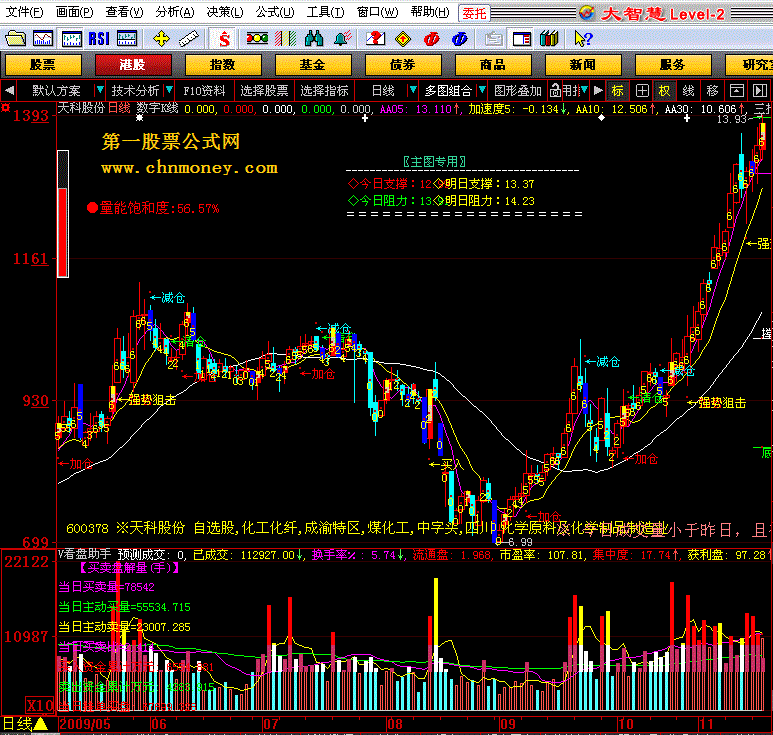Activate the context help cursor icon
Viewport: 773px width, 735px height.
click(x=583, y=38)
